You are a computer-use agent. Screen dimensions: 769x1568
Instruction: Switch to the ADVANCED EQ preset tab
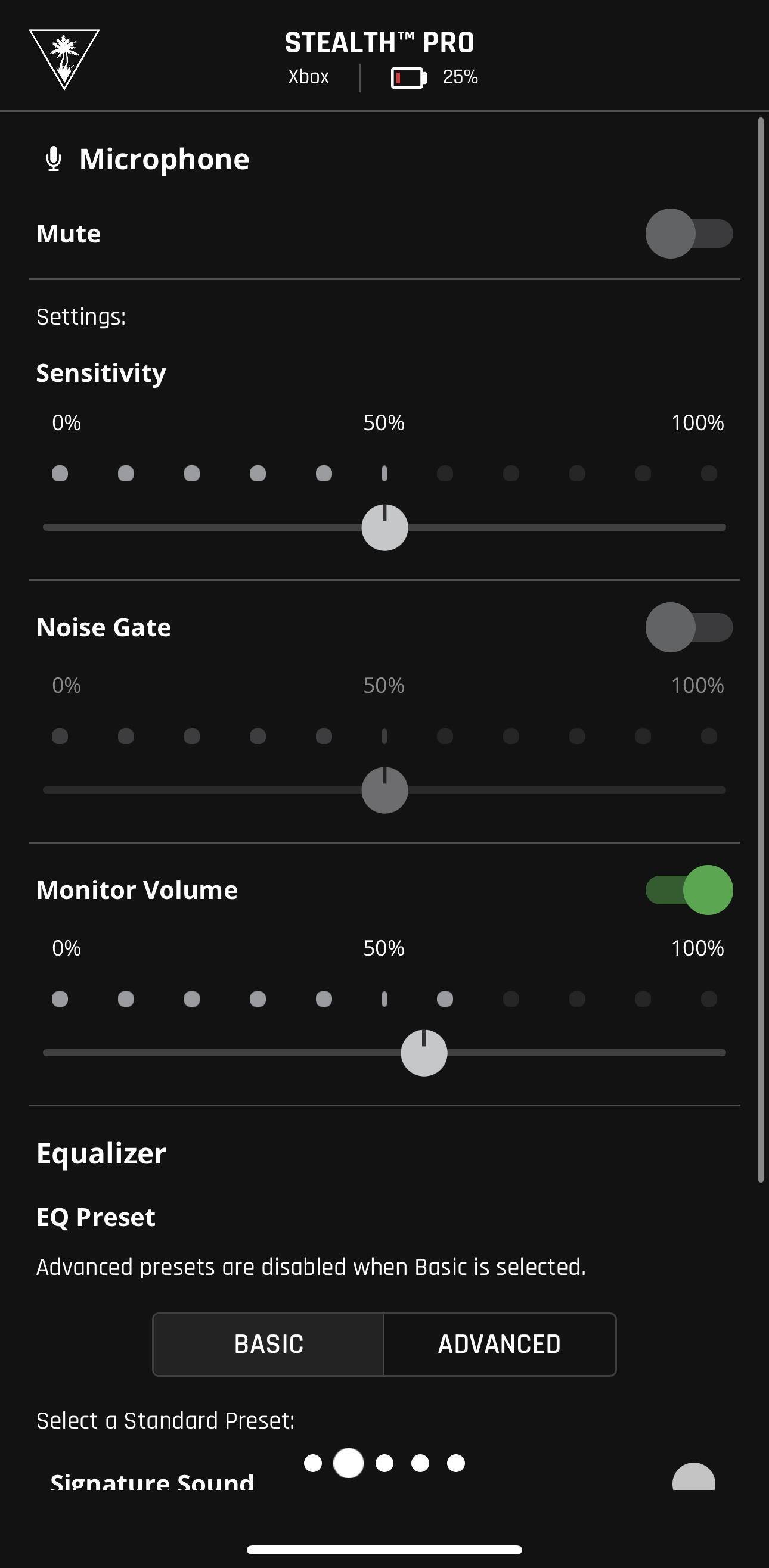500,1344
